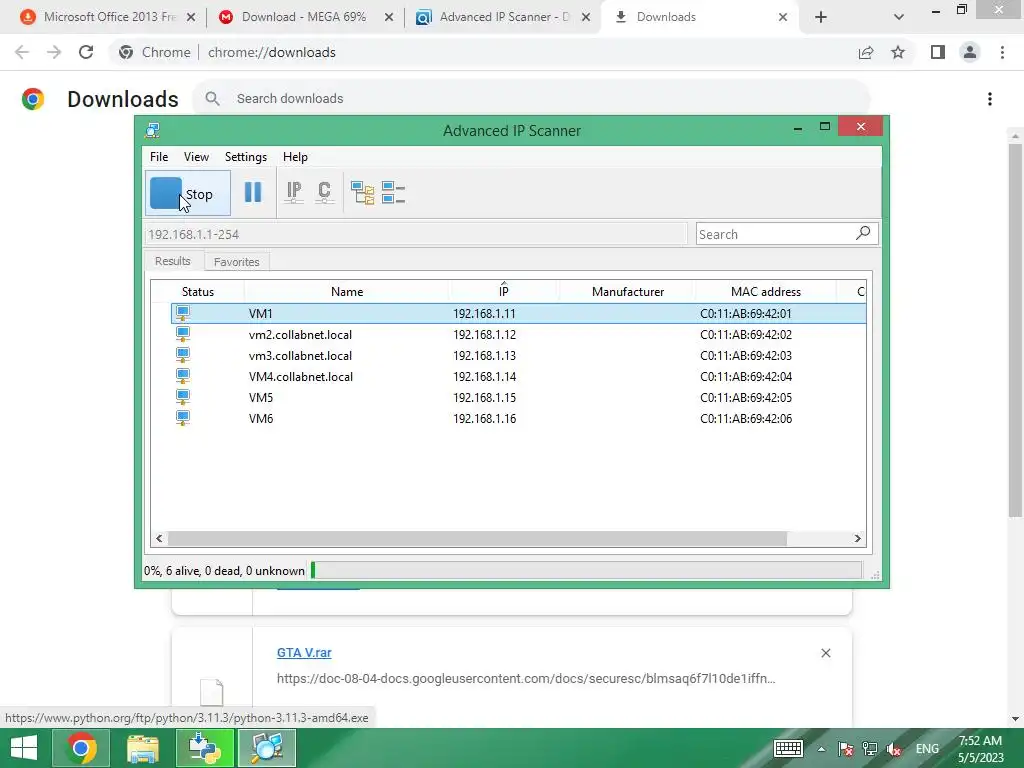The height and width of the screenshot is (768, 1024).
Task: Click the computer icon for VM6
Action: tap(183, 418)
